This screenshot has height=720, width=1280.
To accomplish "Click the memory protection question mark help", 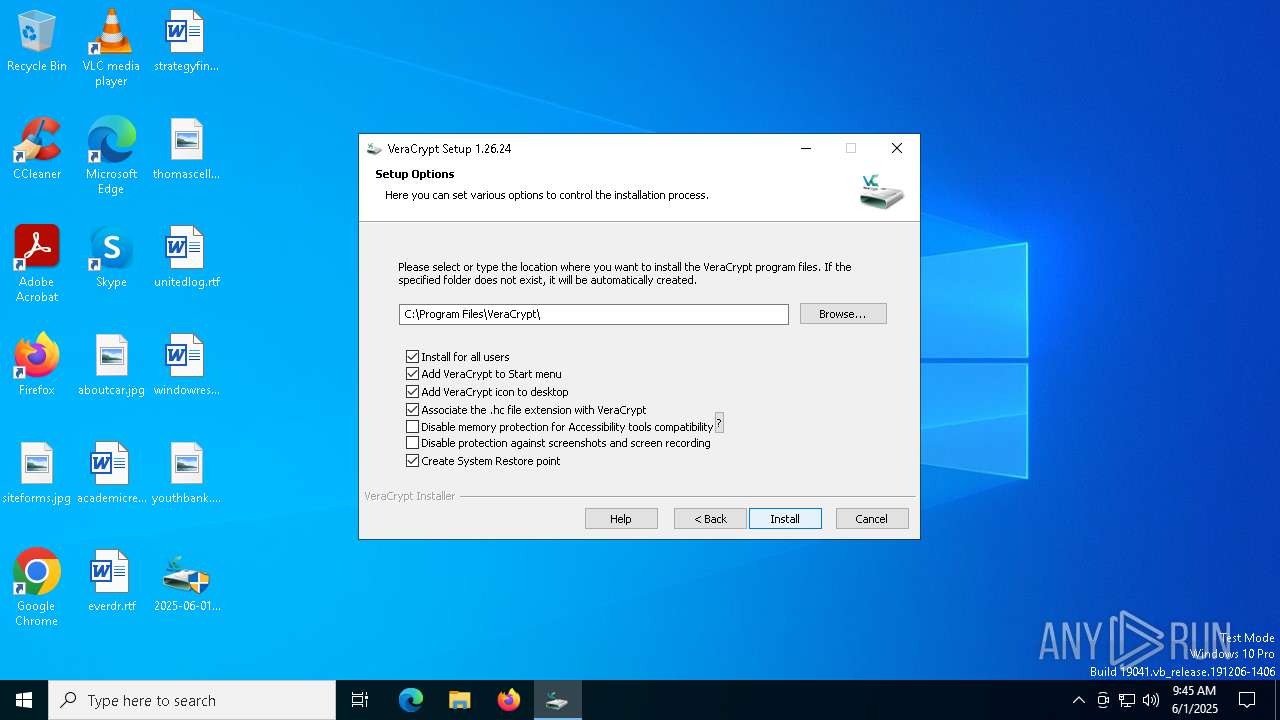I will (719, 423).
